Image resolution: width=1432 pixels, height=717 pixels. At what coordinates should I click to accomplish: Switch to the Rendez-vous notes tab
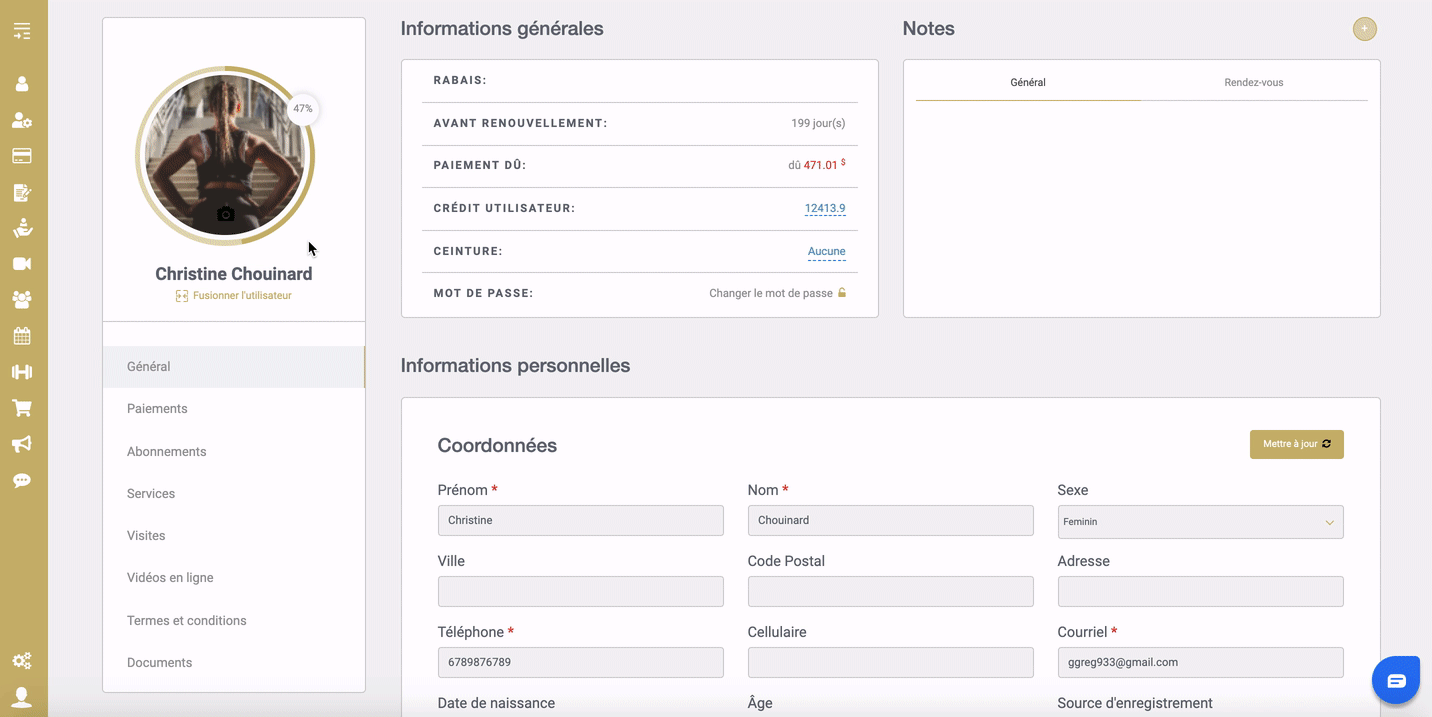pos(1253,83)
